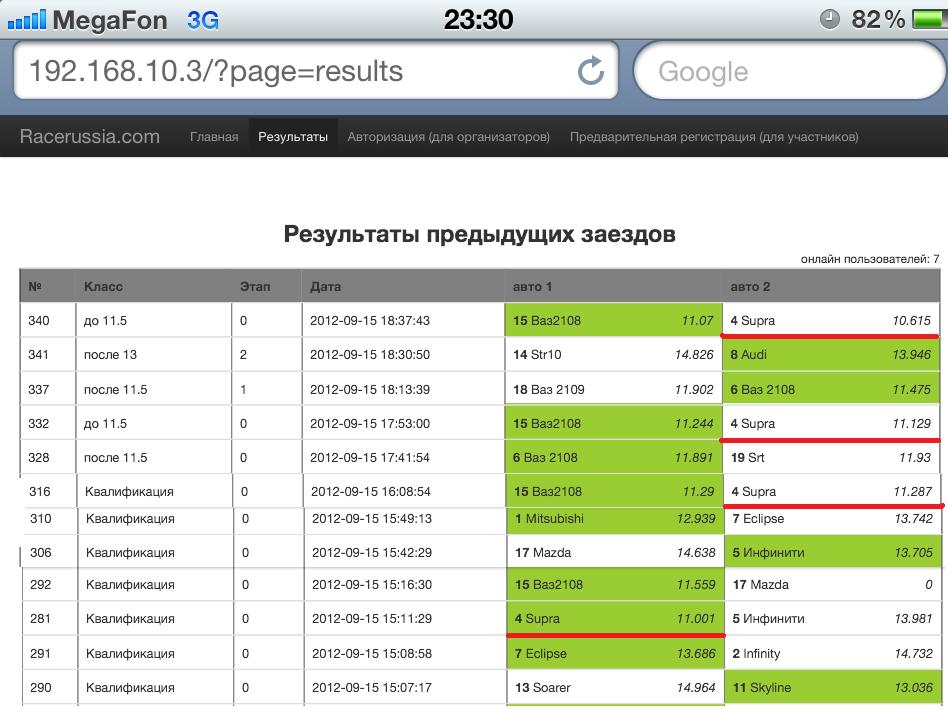Open the Racerussia.com brand link

[90, 137]
